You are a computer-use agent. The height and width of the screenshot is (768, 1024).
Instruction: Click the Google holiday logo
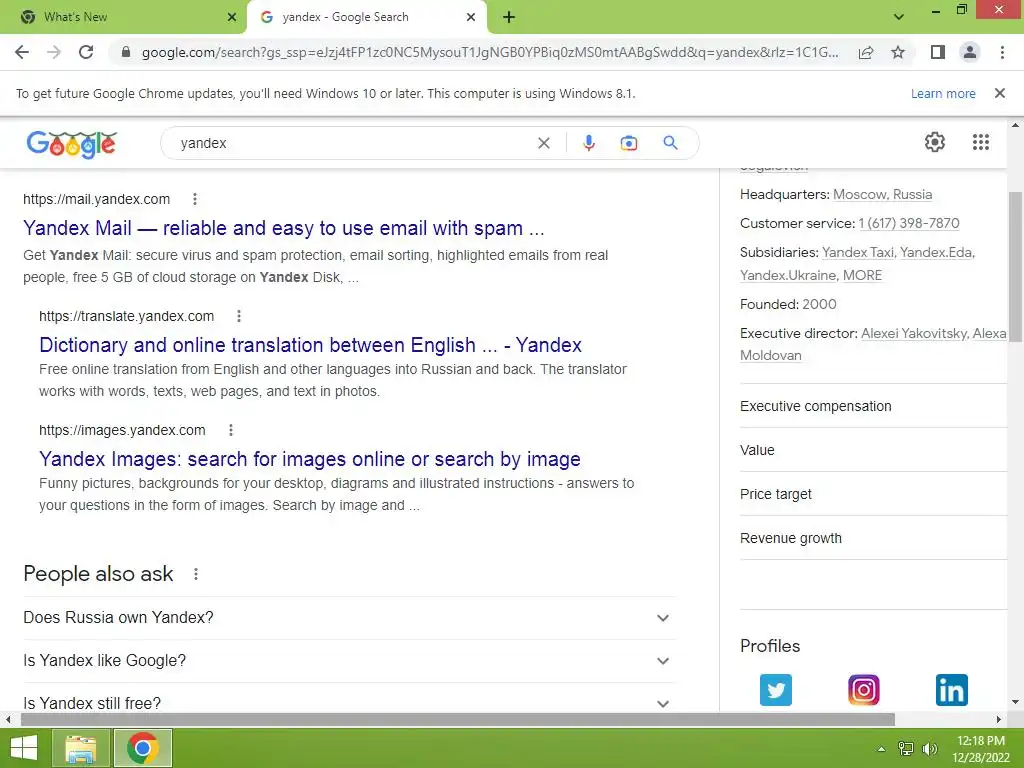(x=71, y=144)
